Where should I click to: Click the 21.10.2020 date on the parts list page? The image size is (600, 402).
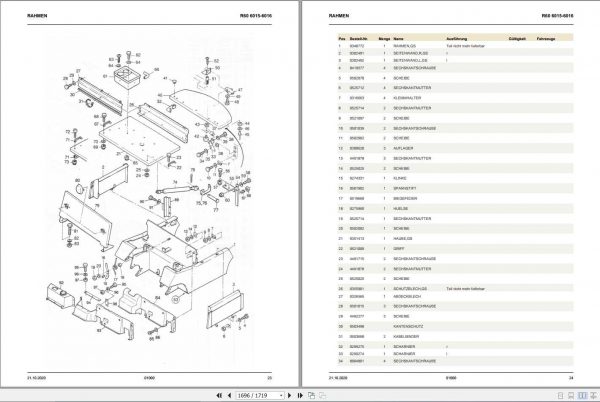pyautogui.click(x=338, y=378)
